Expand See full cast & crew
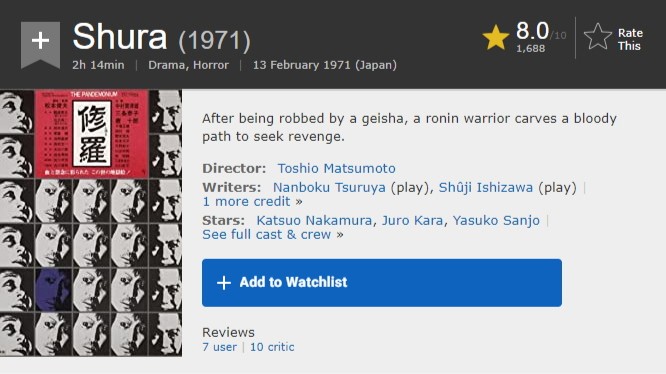This screenshot has height=374, width=666. [273, 235]
